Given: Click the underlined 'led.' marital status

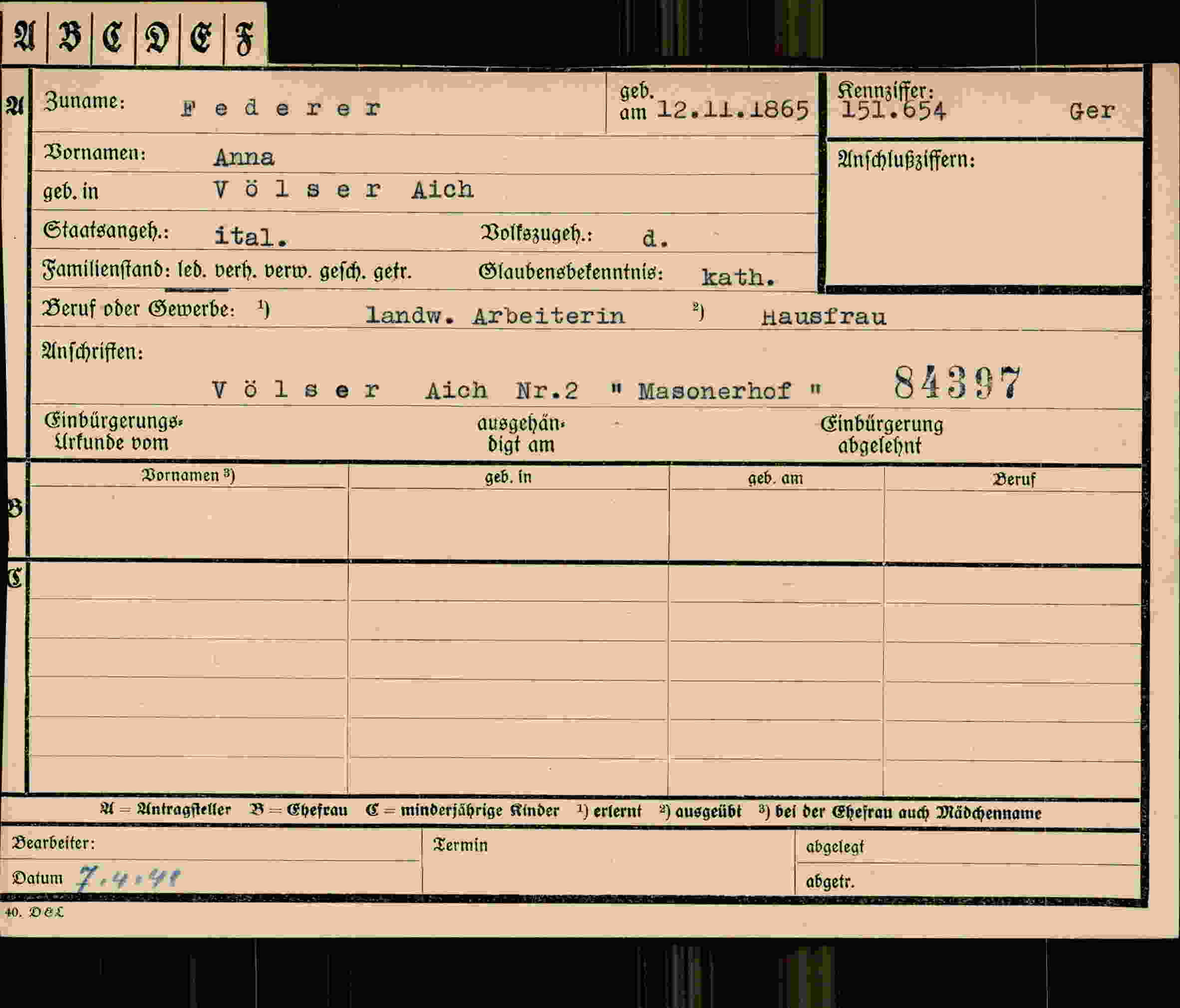Looking at the screenshot, I should click(193, 271).
